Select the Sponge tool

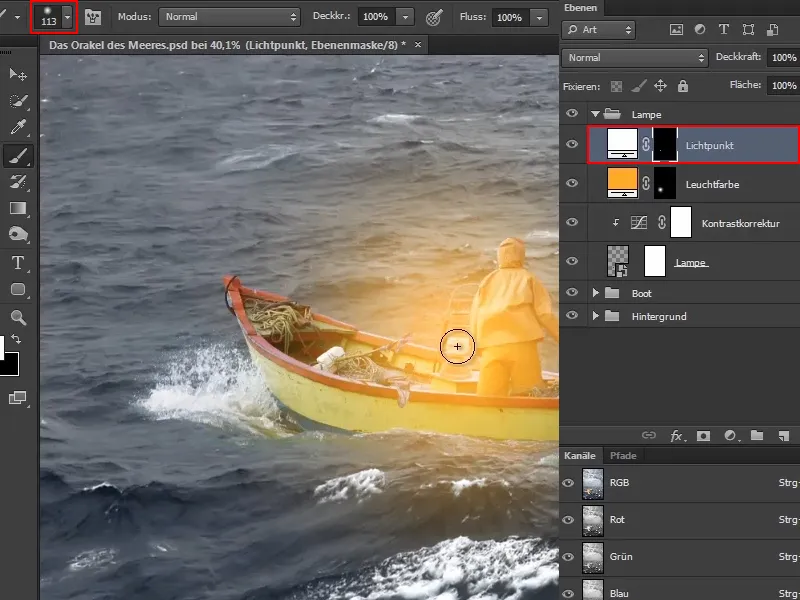click(18, 234)
